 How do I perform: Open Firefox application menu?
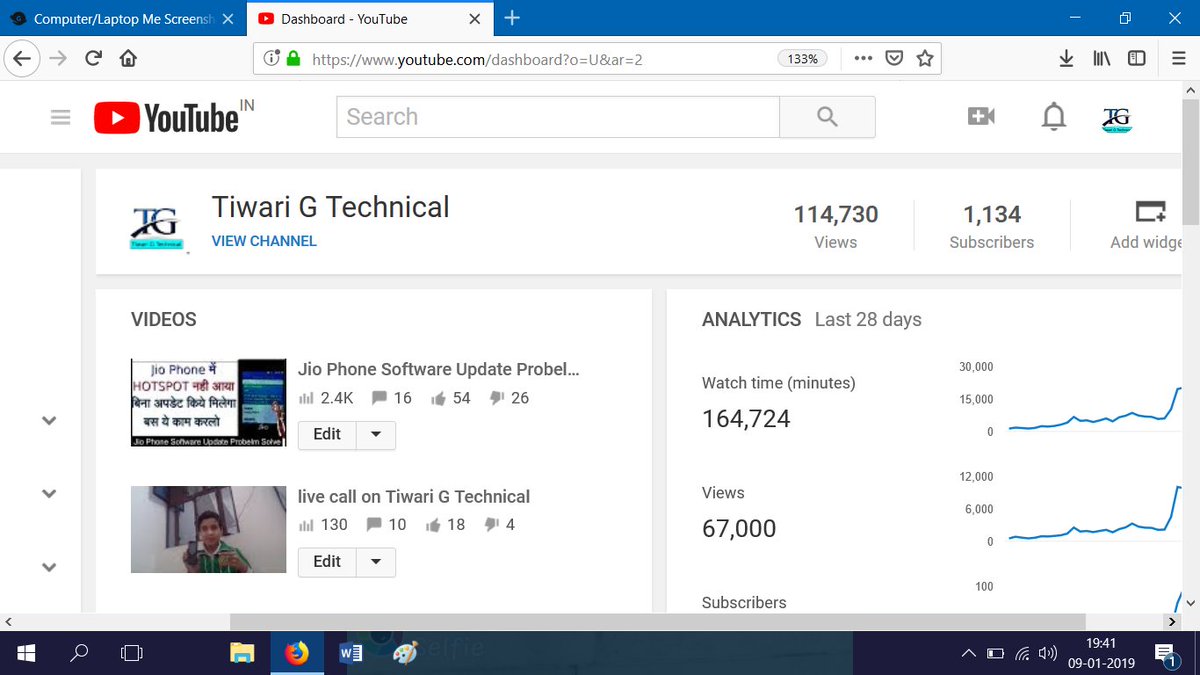point(1178,59)
